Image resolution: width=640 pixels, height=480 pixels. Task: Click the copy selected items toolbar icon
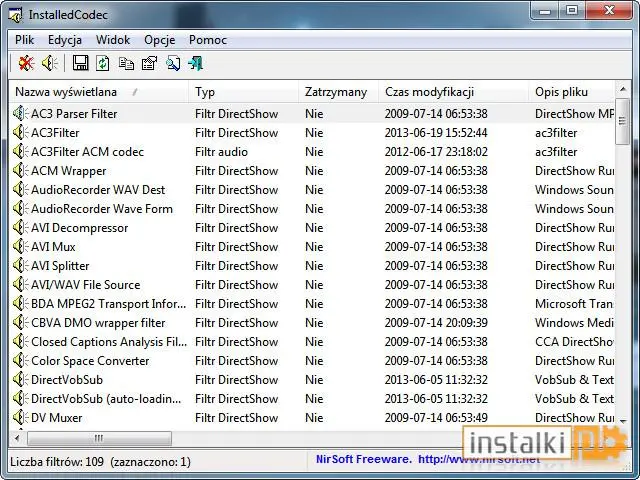126,63
